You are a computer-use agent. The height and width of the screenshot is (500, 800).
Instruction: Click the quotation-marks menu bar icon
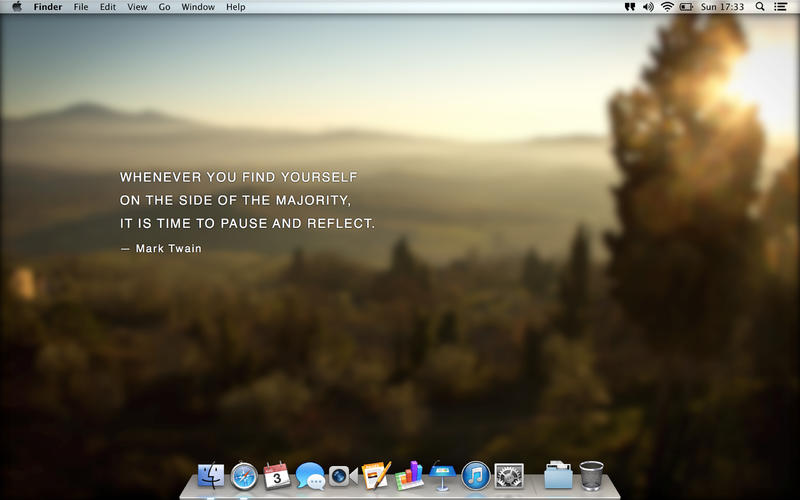[x=630, y=7]
